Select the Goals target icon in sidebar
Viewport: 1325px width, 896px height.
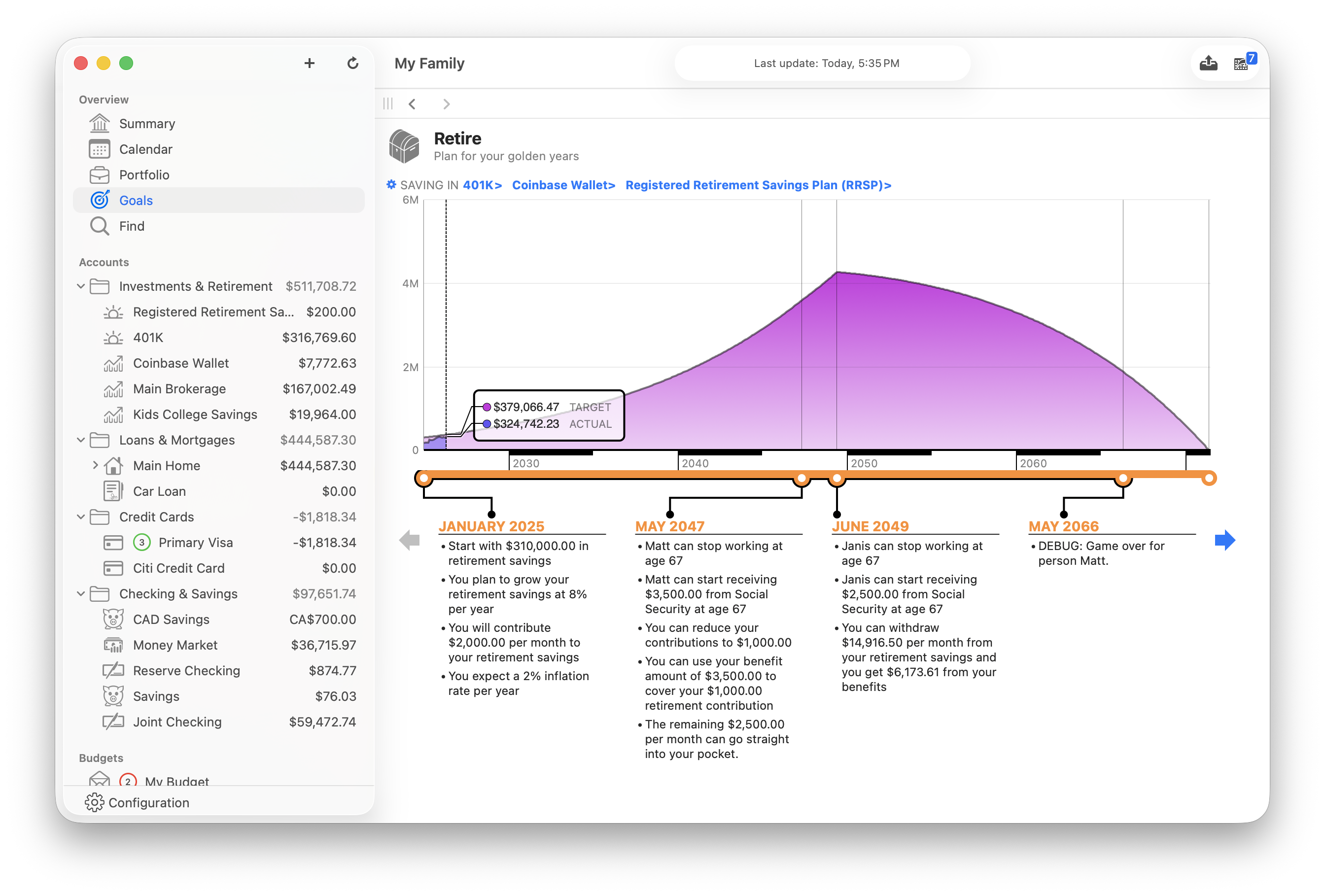click(x=101, y=200)
